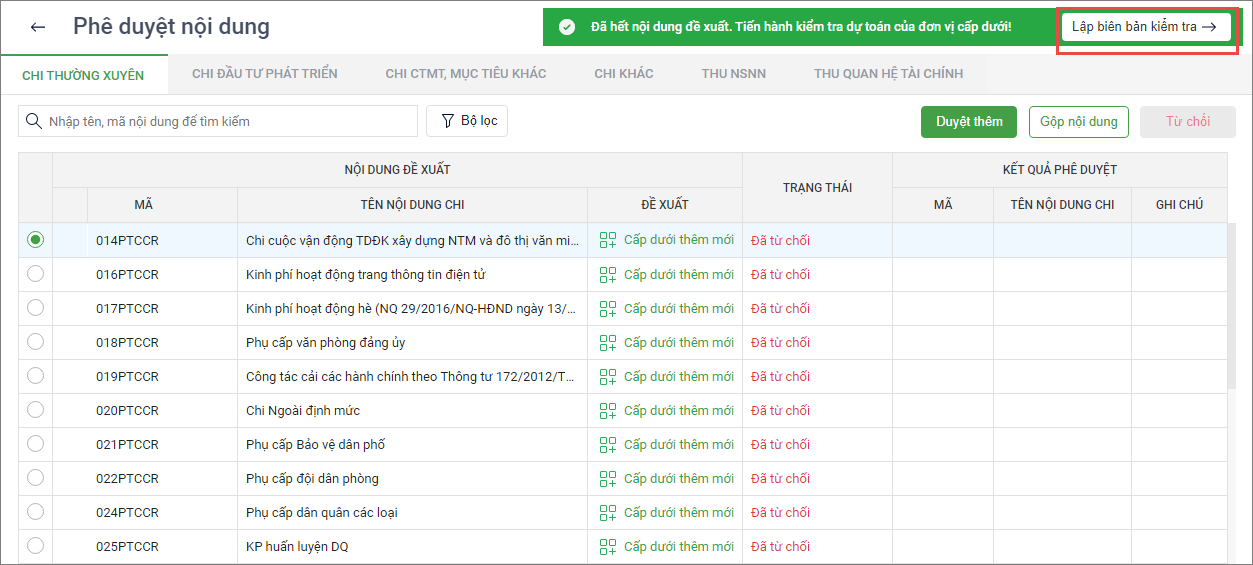The width and height of the screenshot is (1253, 565).
Task: Click the Cấp dưới thêm mới icon for 014PTCCR
Action: [x=607, y=240]
